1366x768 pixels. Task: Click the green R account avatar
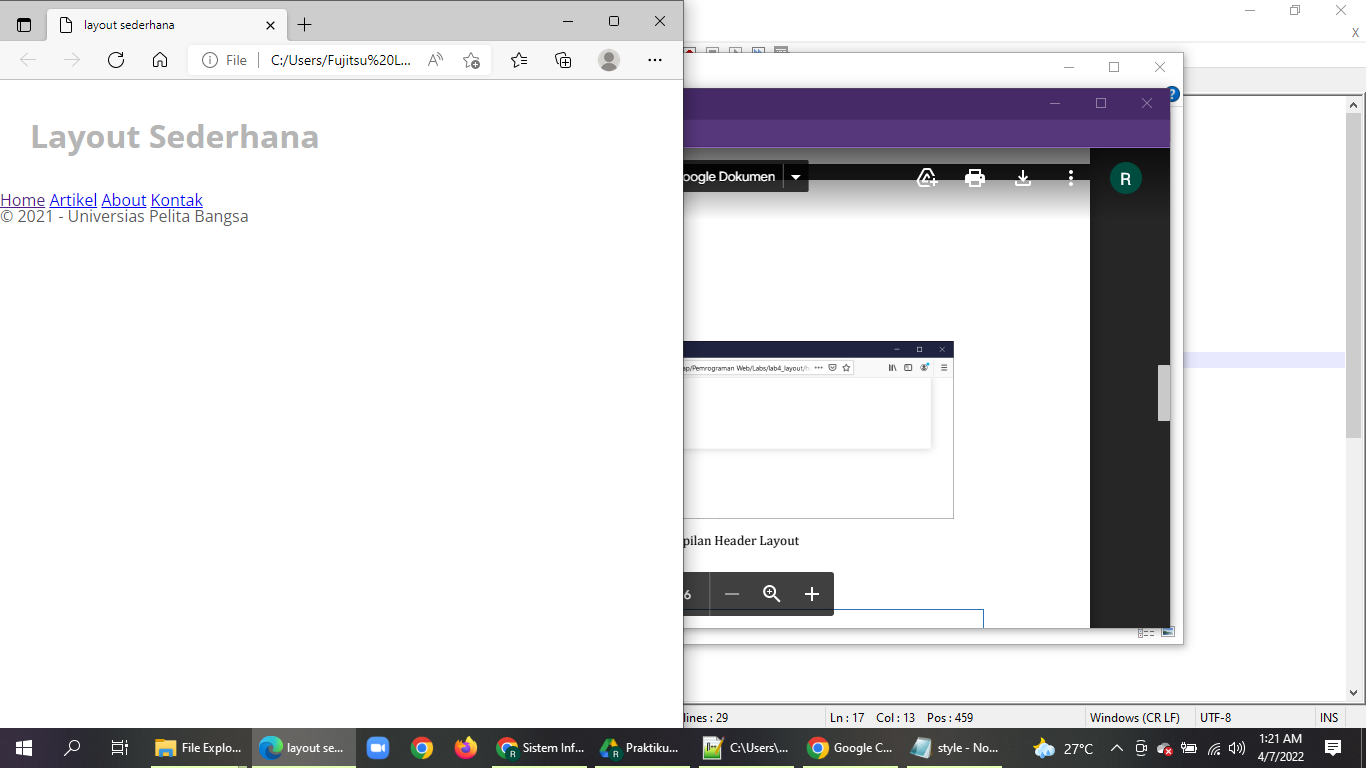tap(1126, 178)
